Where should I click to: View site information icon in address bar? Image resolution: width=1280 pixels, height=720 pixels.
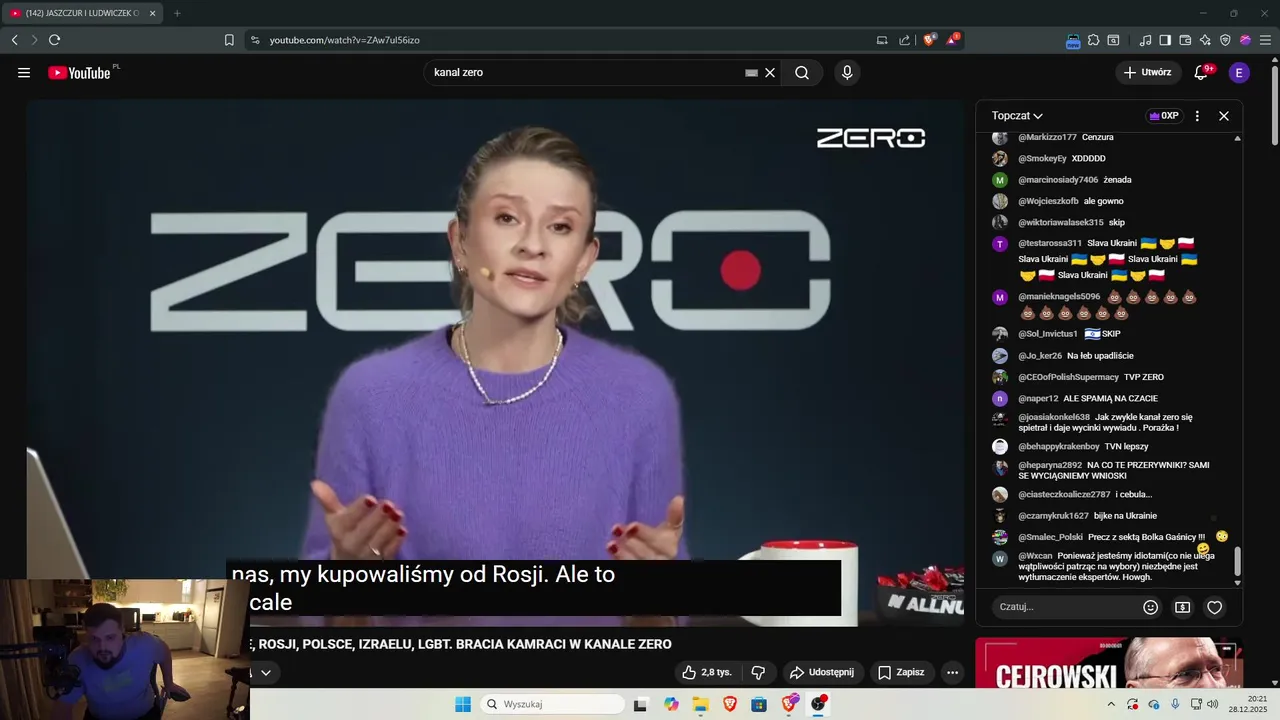coord(255,40)
